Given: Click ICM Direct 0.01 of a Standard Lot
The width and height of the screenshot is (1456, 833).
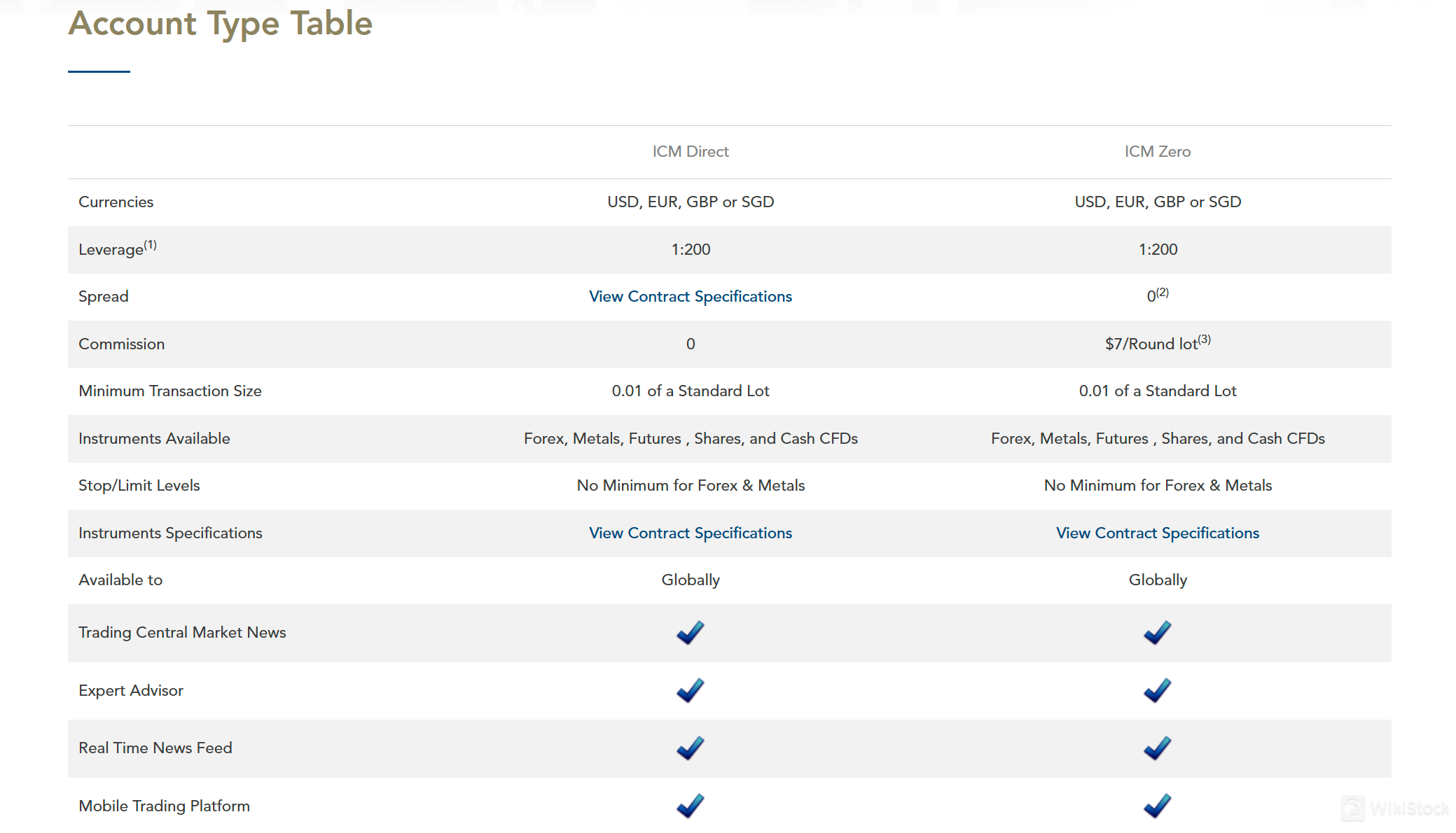Looking at the screenshot, I should [691, 391].
